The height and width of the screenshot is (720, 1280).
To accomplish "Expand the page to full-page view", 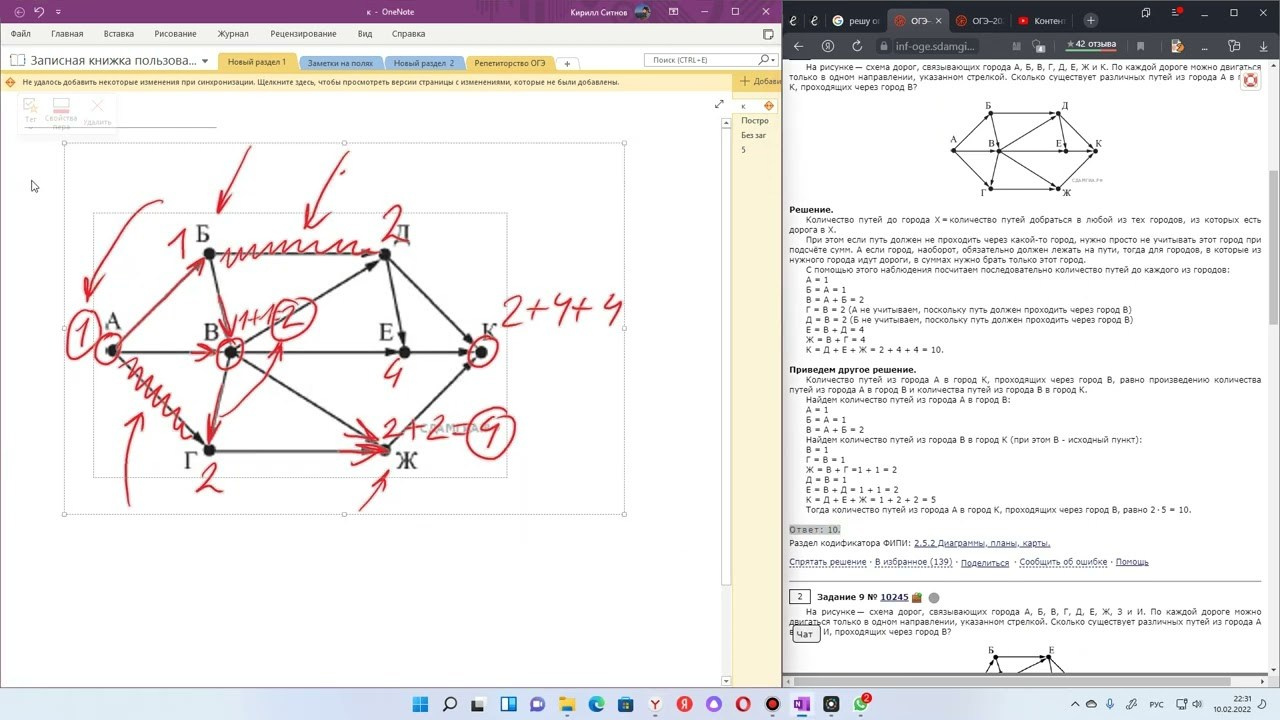I will pos(718,105).
